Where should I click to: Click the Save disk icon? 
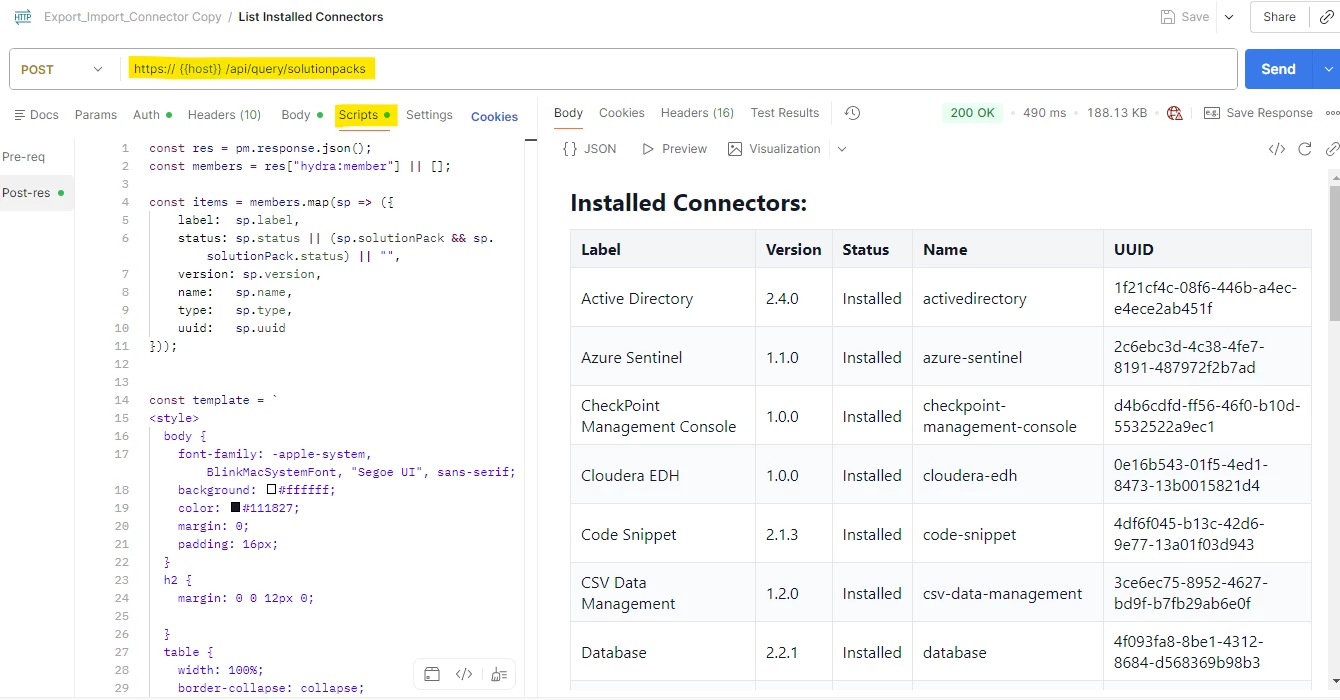(x=1167, y=17)
